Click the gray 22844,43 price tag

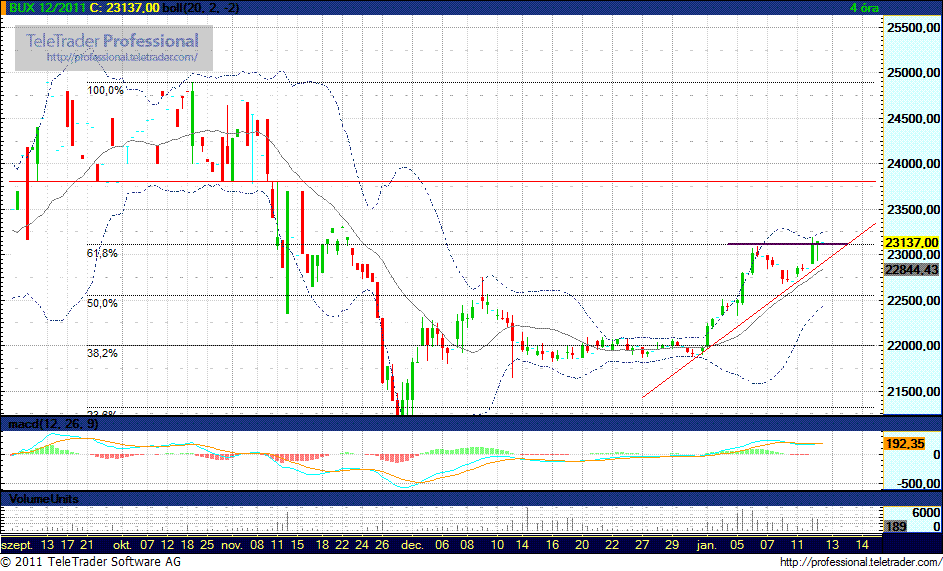click(x=911, y=269)
